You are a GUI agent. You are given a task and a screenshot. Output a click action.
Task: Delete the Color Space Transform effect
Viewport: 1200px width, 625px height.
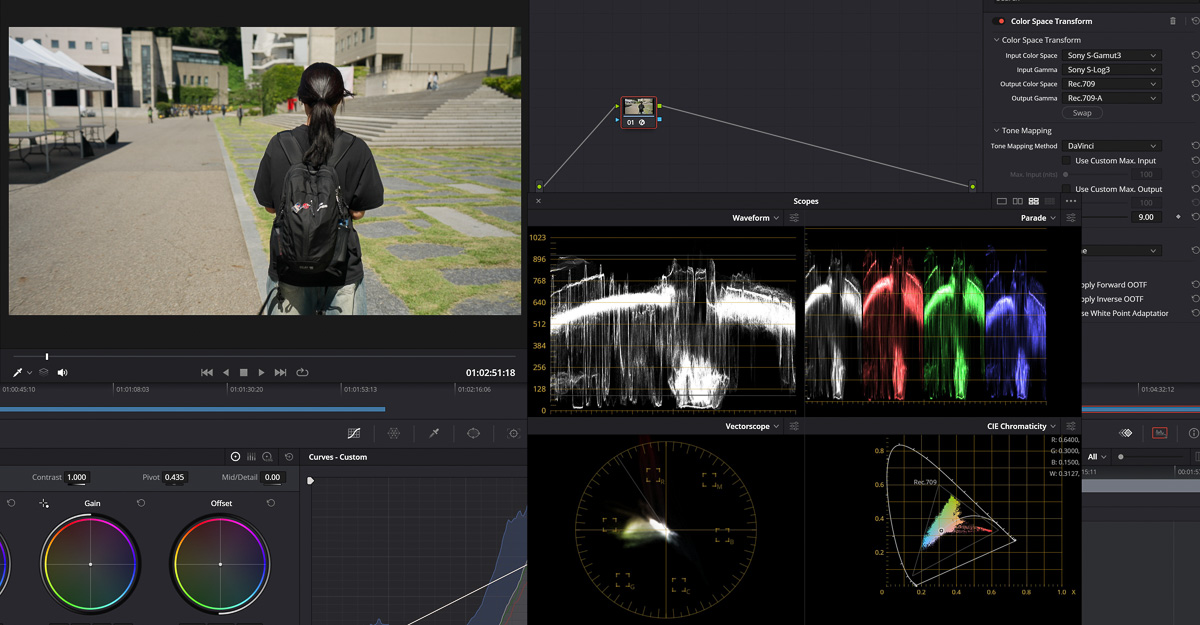(x=1173, y=21)
